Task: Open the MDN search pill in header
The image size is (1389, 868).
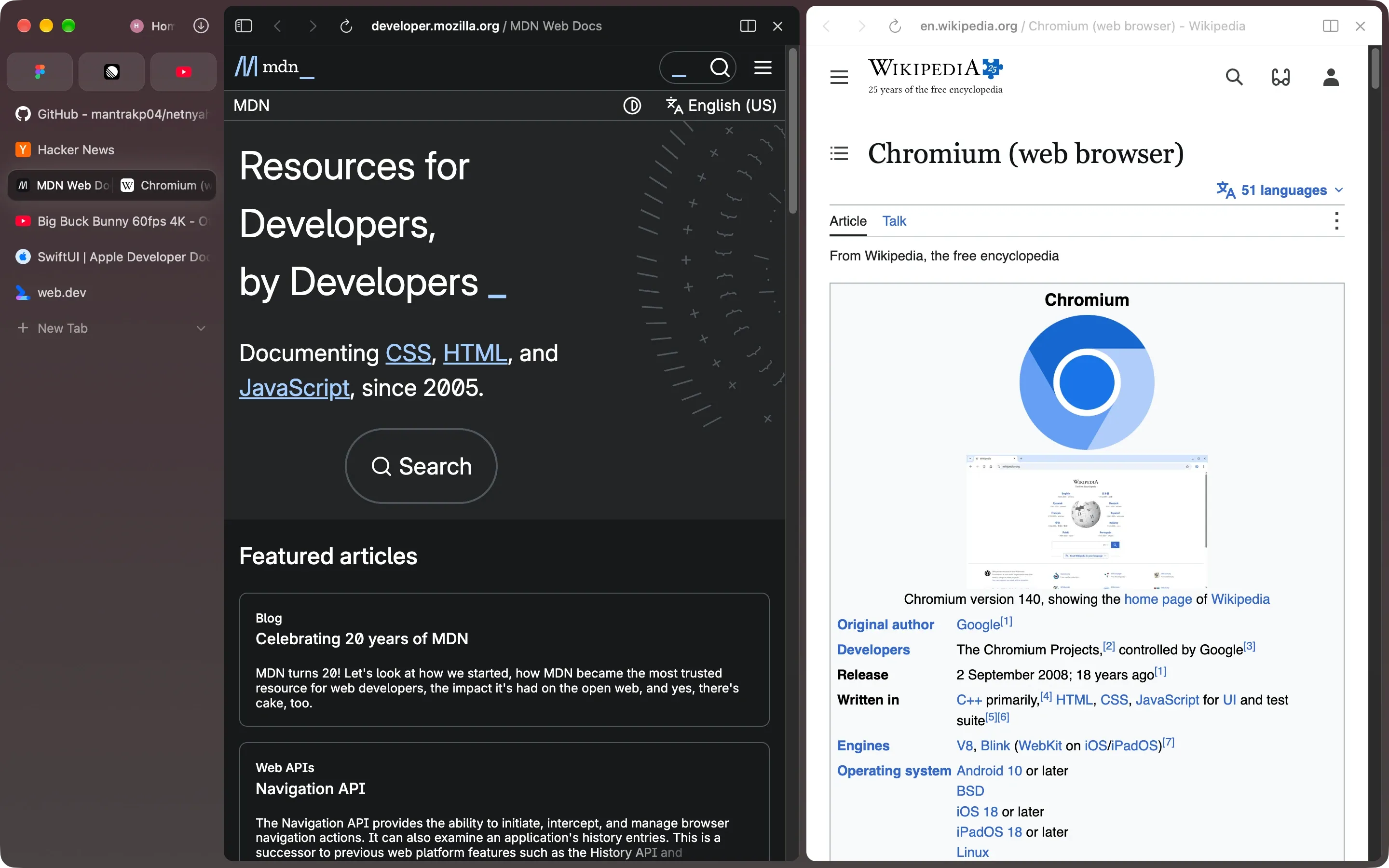Action: (x=697, y=68)
